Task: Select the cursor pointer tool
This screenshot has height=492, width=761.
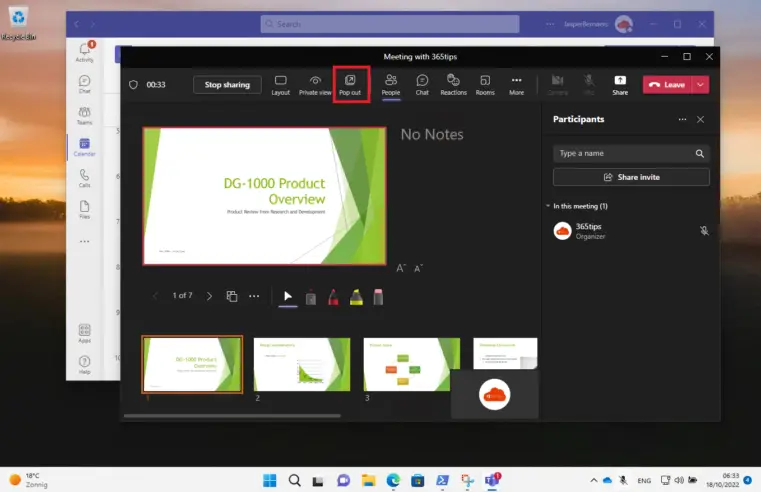Action: click(x=288, y=296)
